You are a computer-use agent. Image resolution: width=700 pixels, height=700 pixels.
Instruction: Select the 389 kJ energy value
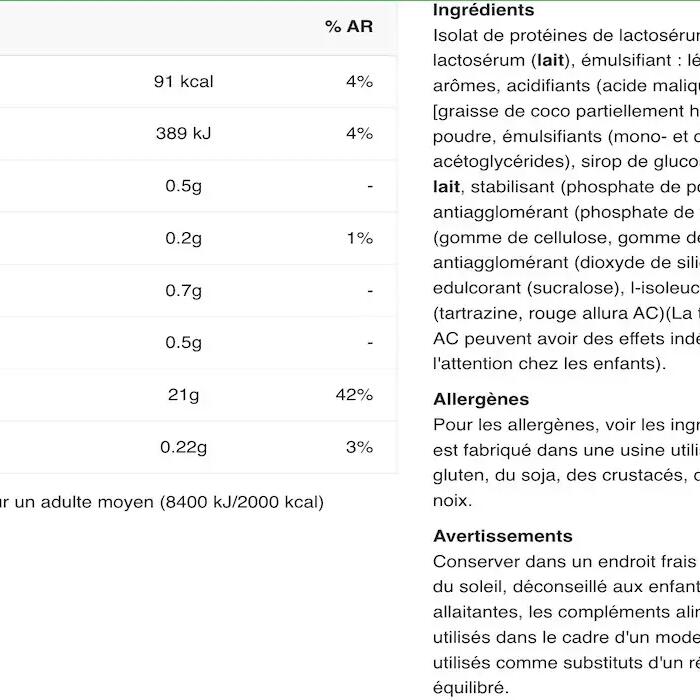(183, 133)
